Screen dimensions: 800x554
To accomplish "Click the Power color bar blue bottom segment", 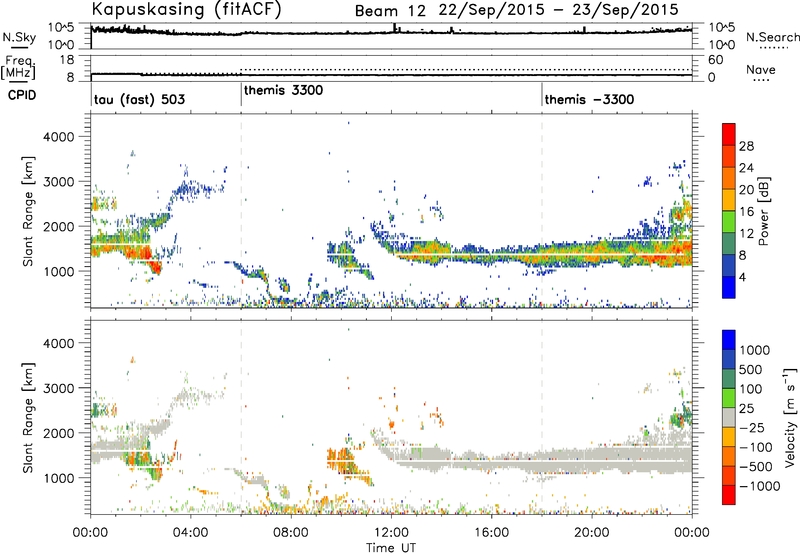I will (729, 288).
